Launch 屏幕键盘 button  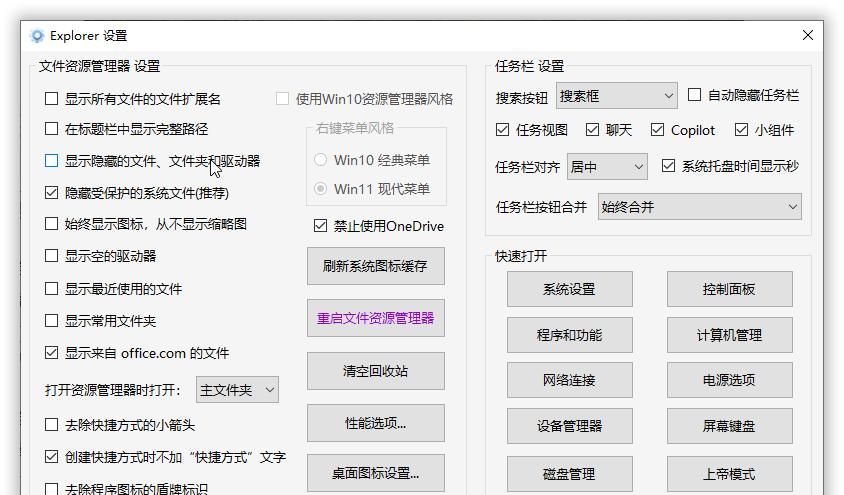pos(729,426)
